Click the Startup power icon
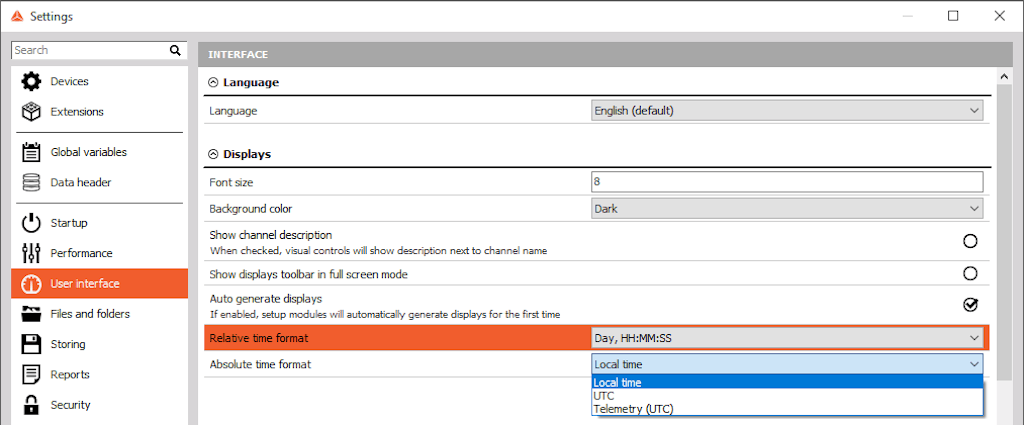1024x425 pixels. click(x=31, y=223)
